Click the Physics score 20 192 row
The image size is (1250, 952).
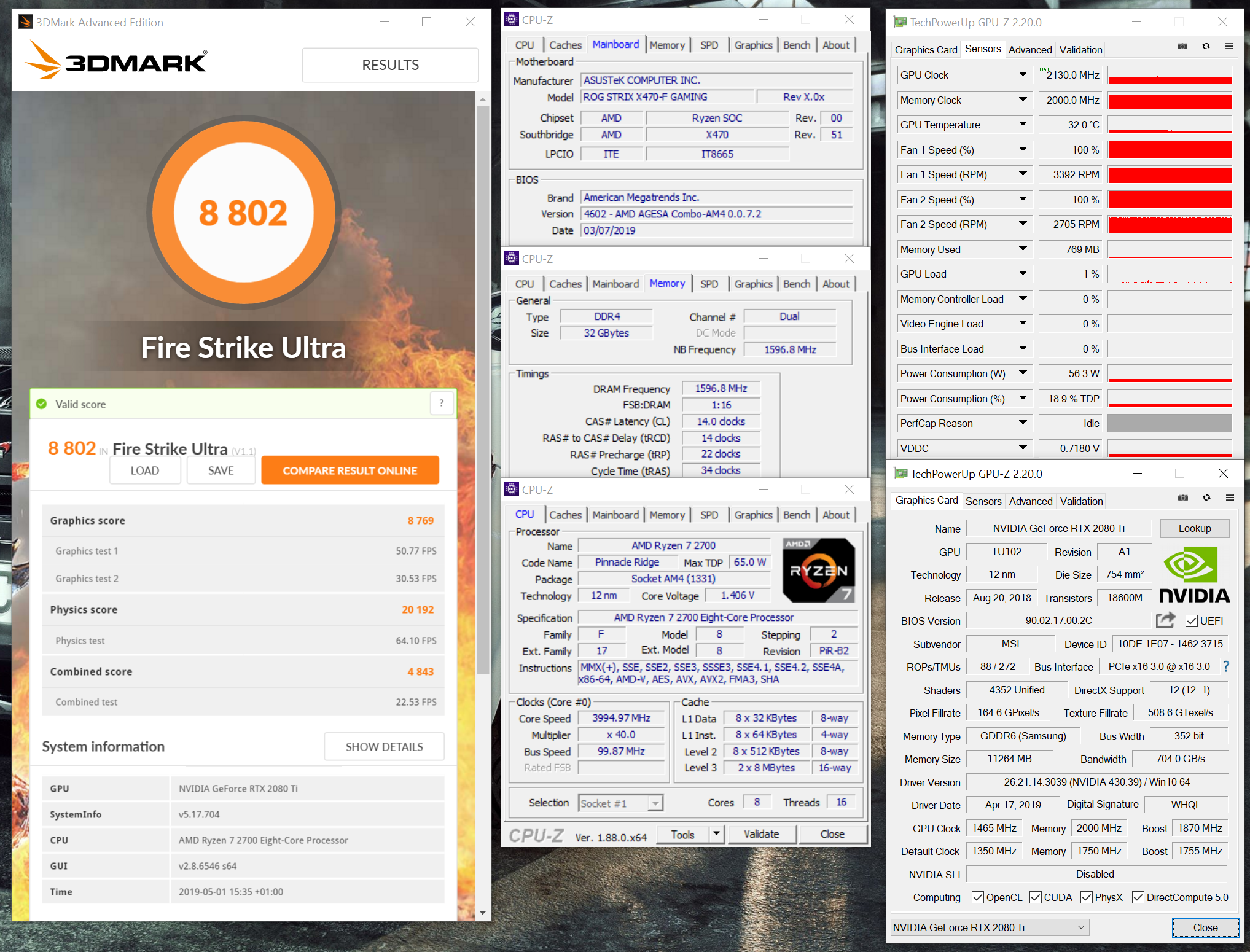coord(243,609)
